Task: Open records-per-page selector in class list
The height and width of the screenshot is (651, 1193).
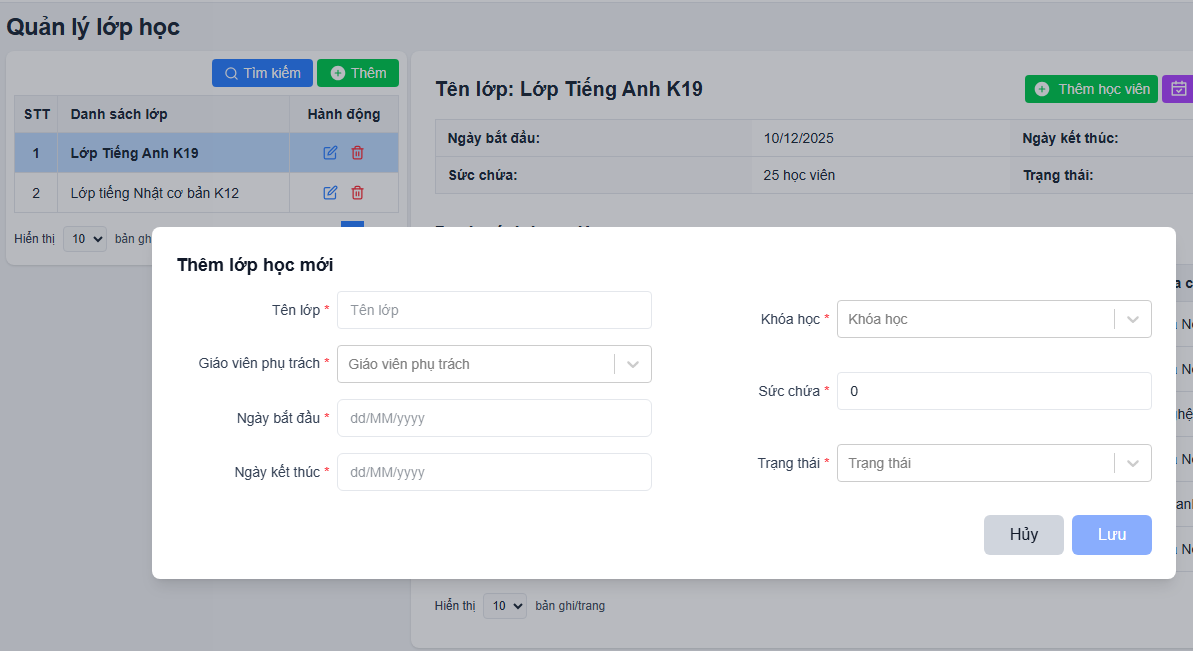Action: 84,239
